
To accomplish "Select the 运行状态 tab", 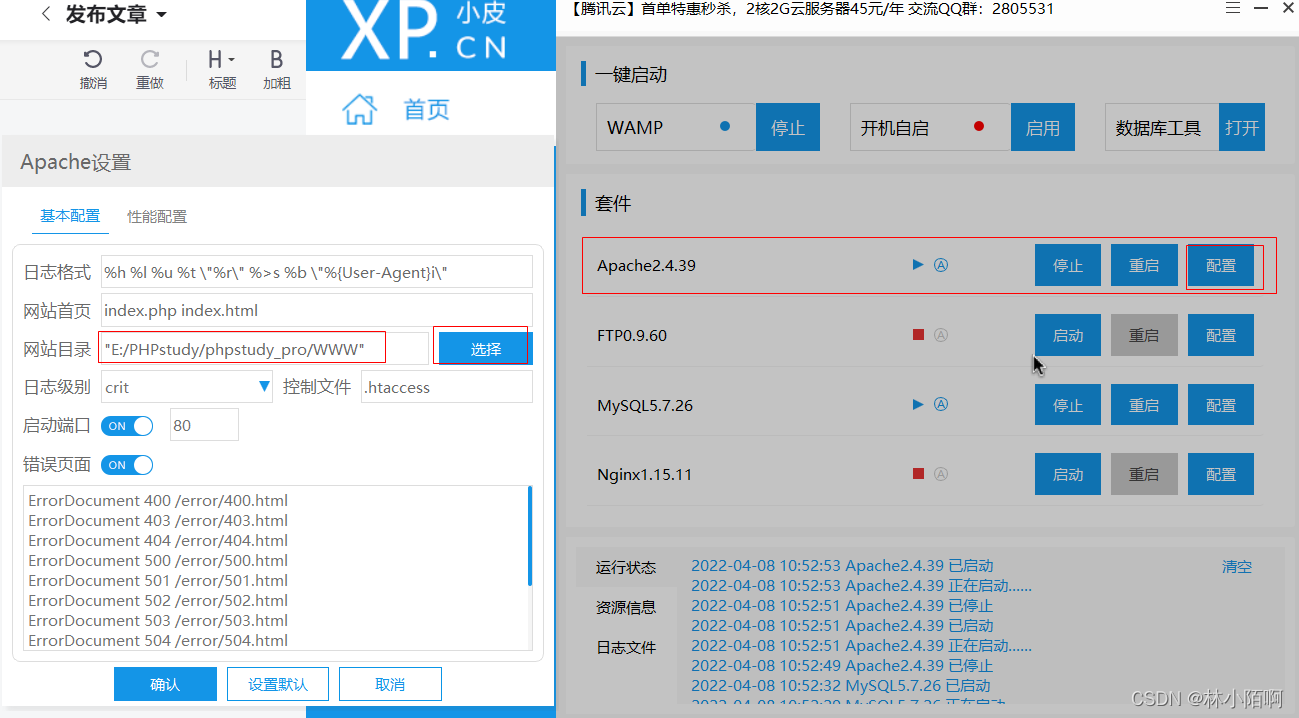I will pos(626,568).
